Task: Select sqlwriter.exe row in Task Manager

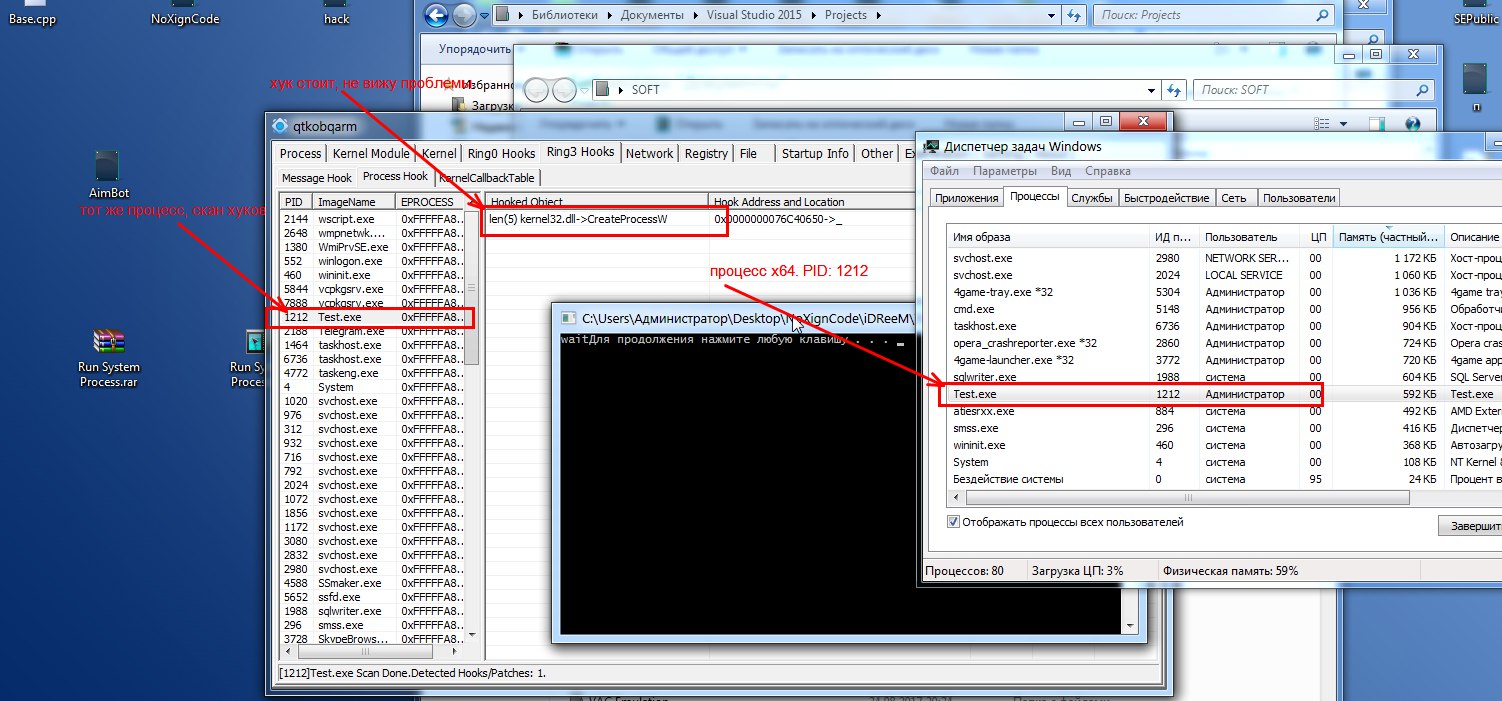Action: click(1224, 377)
